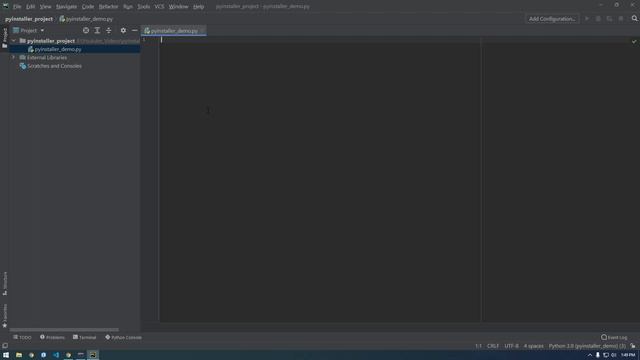This screenshot has height=360, width=640.
Task: Hide the Project tool window with minus icon
Action: [x=135, y=30]
